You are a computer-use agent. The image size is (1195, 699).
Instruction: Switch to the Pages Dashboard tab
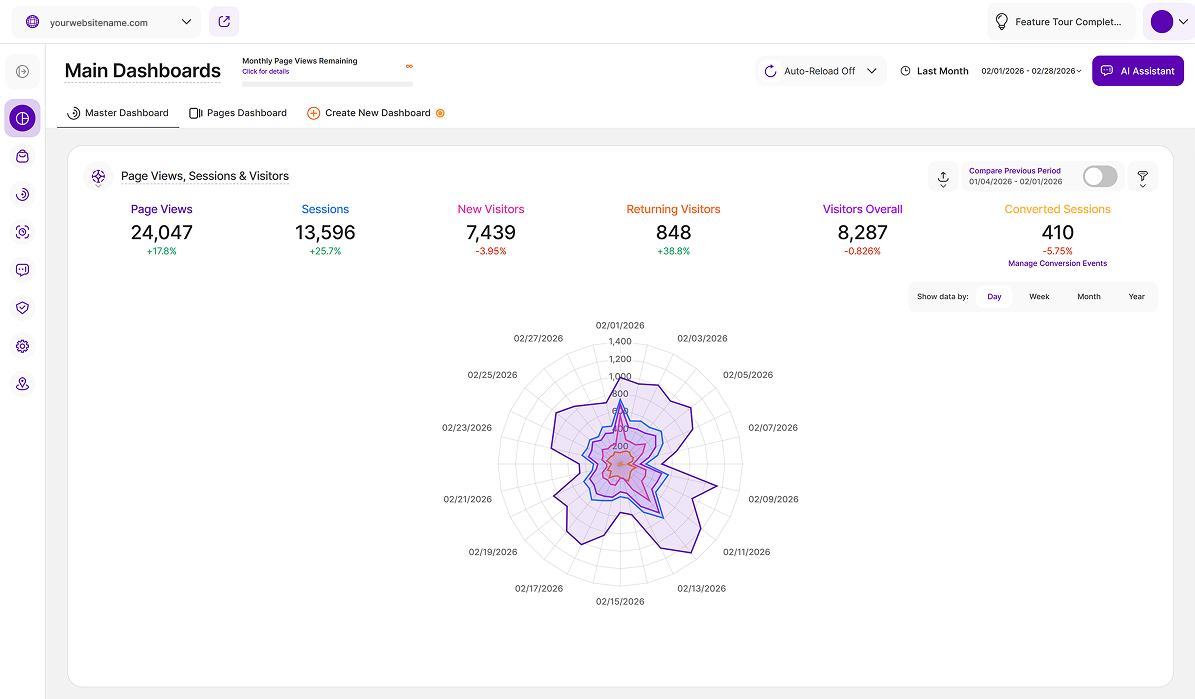pos(238,113)
